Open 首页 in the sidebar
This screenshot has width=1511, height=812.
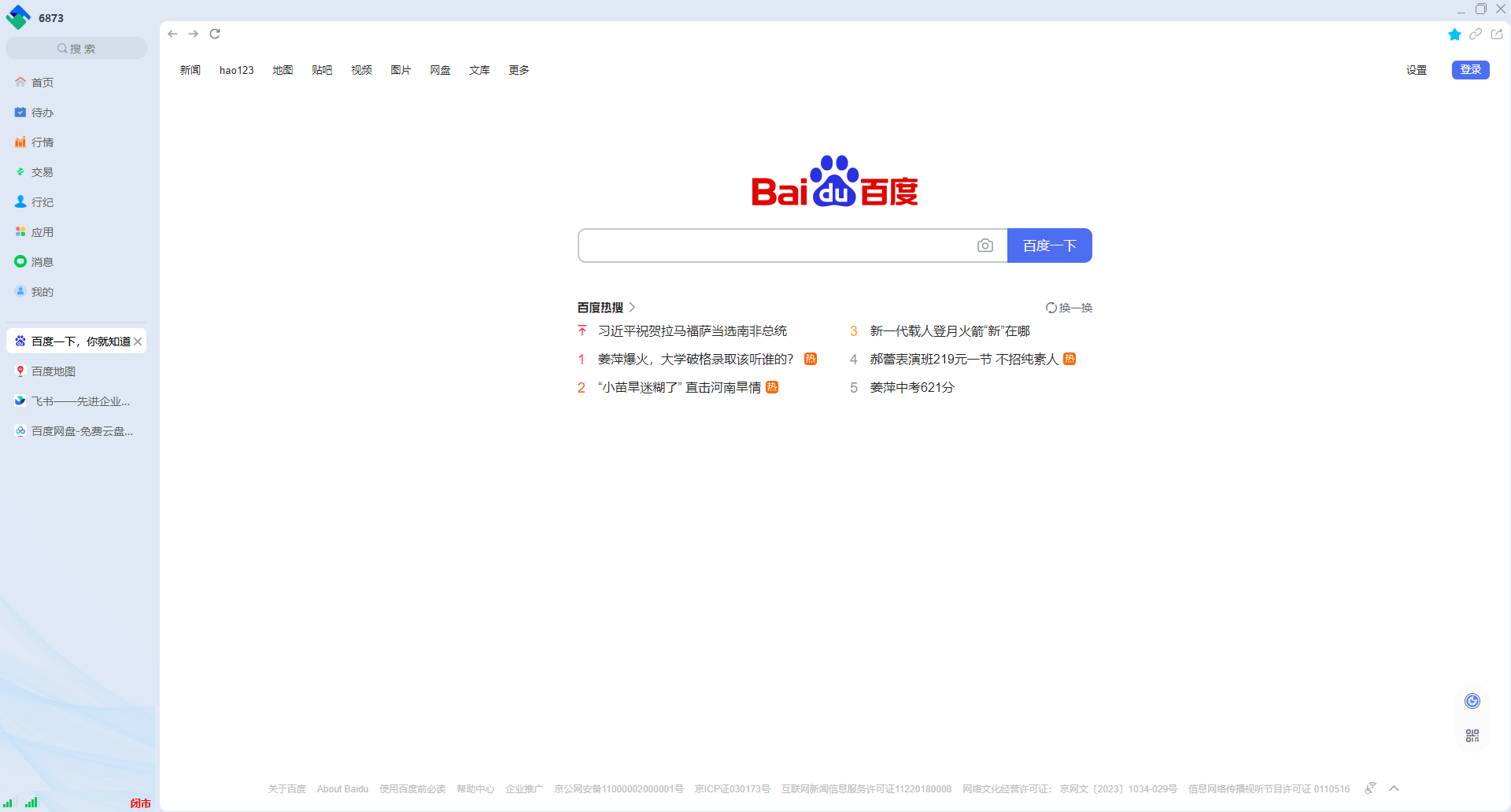point(76,83)
